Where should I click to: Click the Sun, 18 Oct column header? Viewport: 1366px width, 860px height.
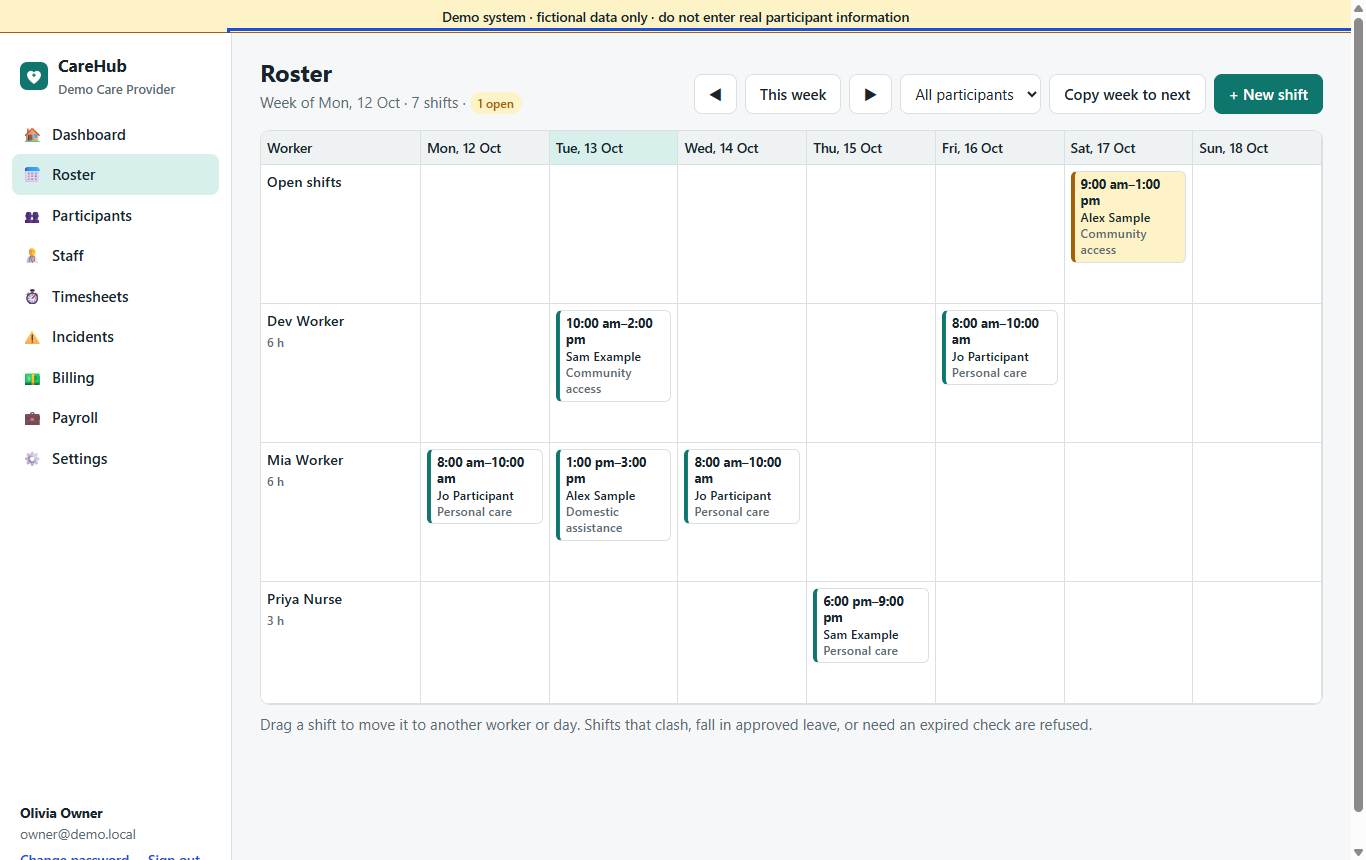[1257, 148]
